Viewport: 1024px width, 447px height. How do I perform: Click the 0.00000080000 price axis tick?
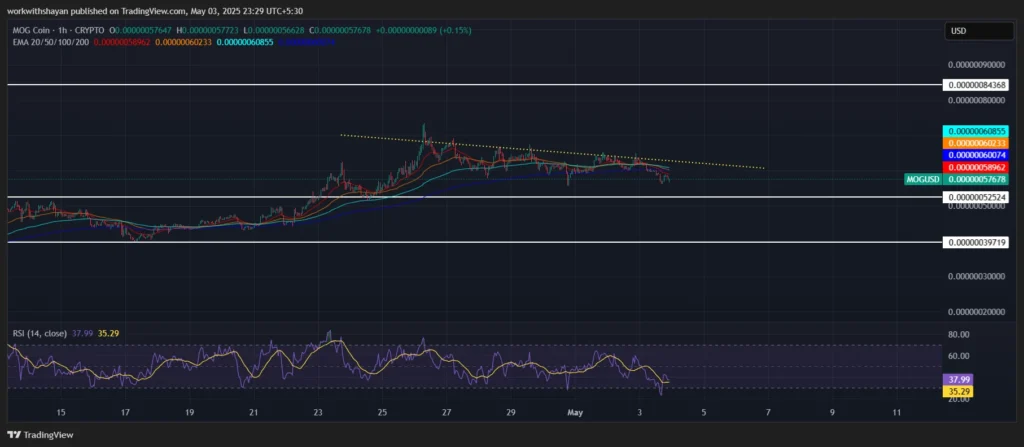(978, 101)
